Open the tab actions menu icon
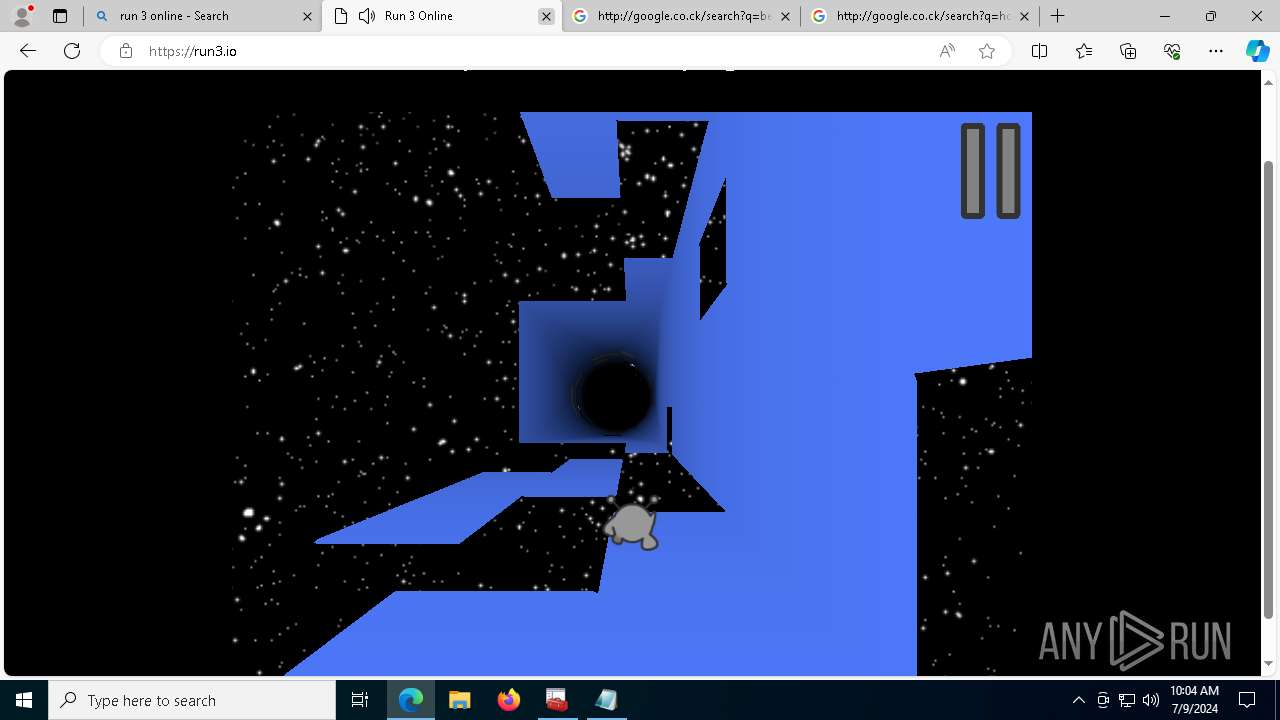The height and width of the screenshot is (720, 1280). pyautogui.click(x=60, y=16)
